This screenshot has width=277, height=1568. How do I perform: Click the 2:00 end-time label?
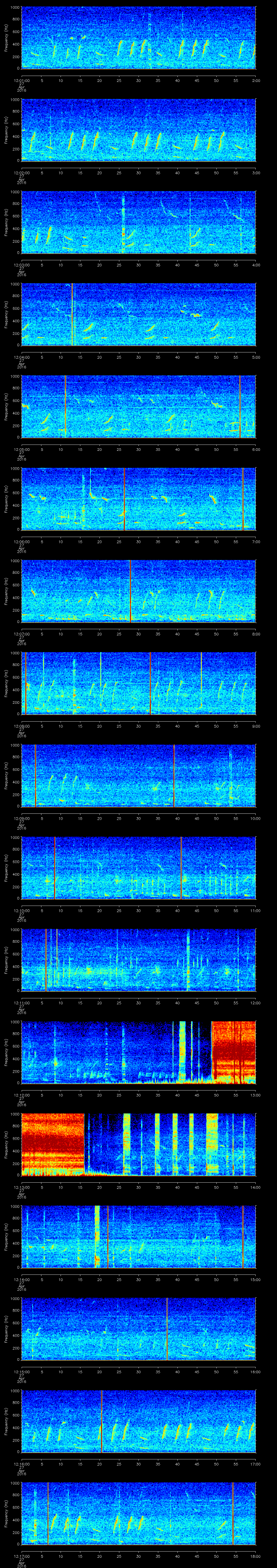(256, 80)
